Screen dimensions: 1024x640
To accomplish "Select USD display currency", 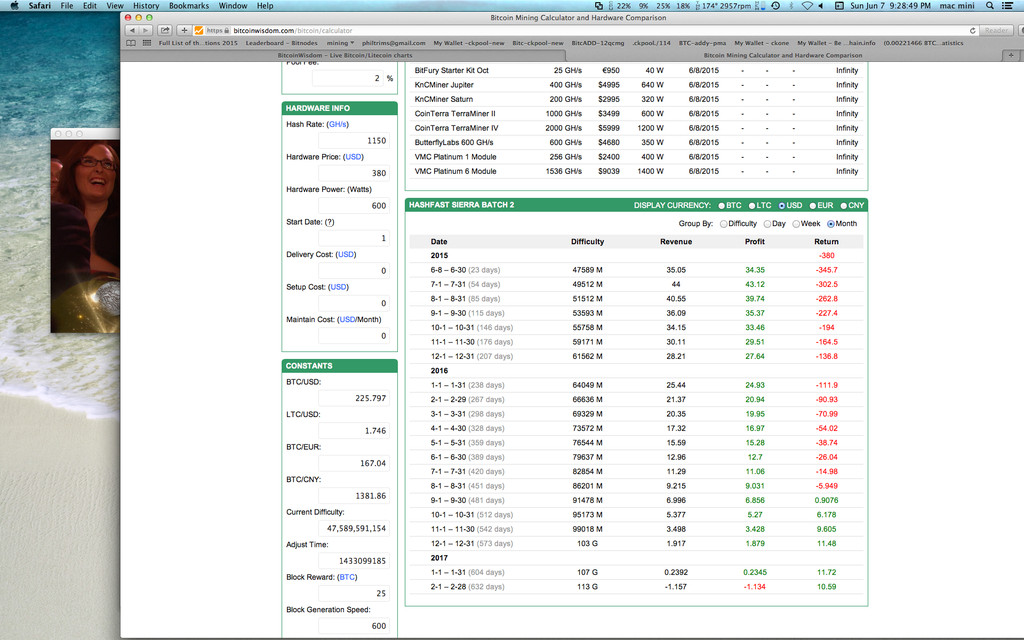I will [x=782, y=206].
